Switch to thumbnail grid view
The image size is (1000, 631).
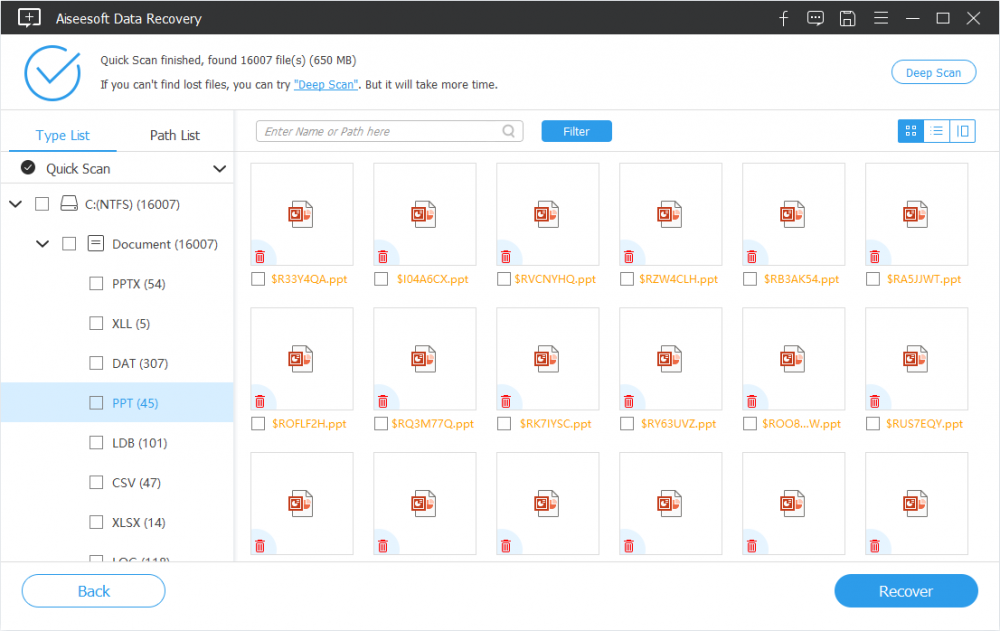(910, 131)
